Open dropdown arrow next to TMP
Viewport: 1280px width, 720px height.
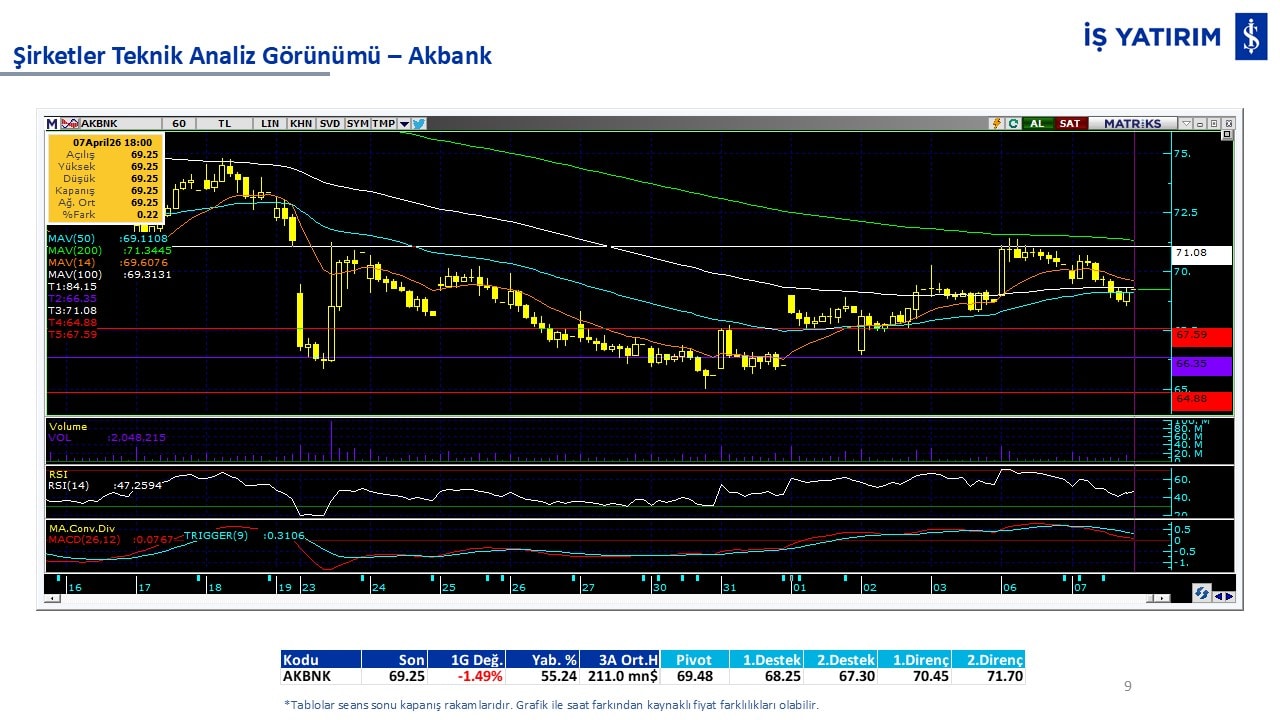pyautogui.click(x=404, y=124)
